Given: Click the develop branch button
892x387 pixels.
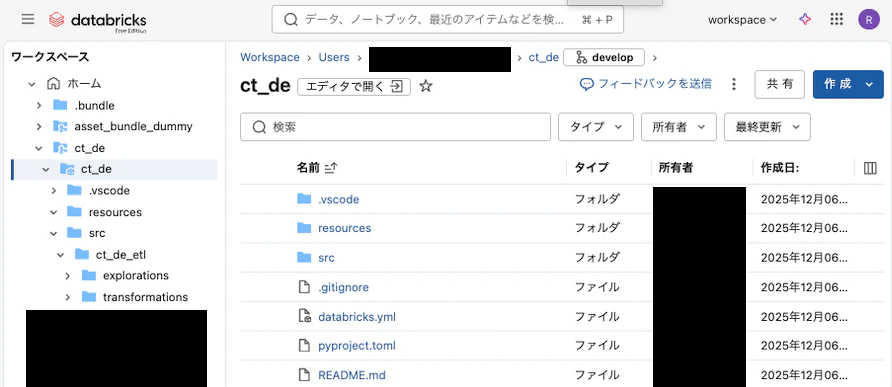Looking at the screenshot, I should pyautogui.click(x=604, y=57).
